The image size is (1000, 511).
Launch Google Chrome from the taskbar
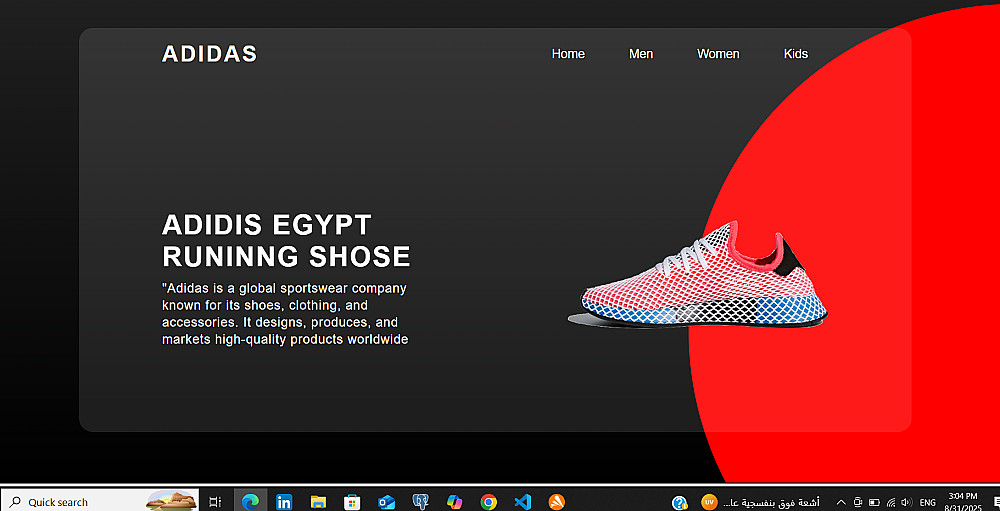pyautogui.click(x=489, y=502)
